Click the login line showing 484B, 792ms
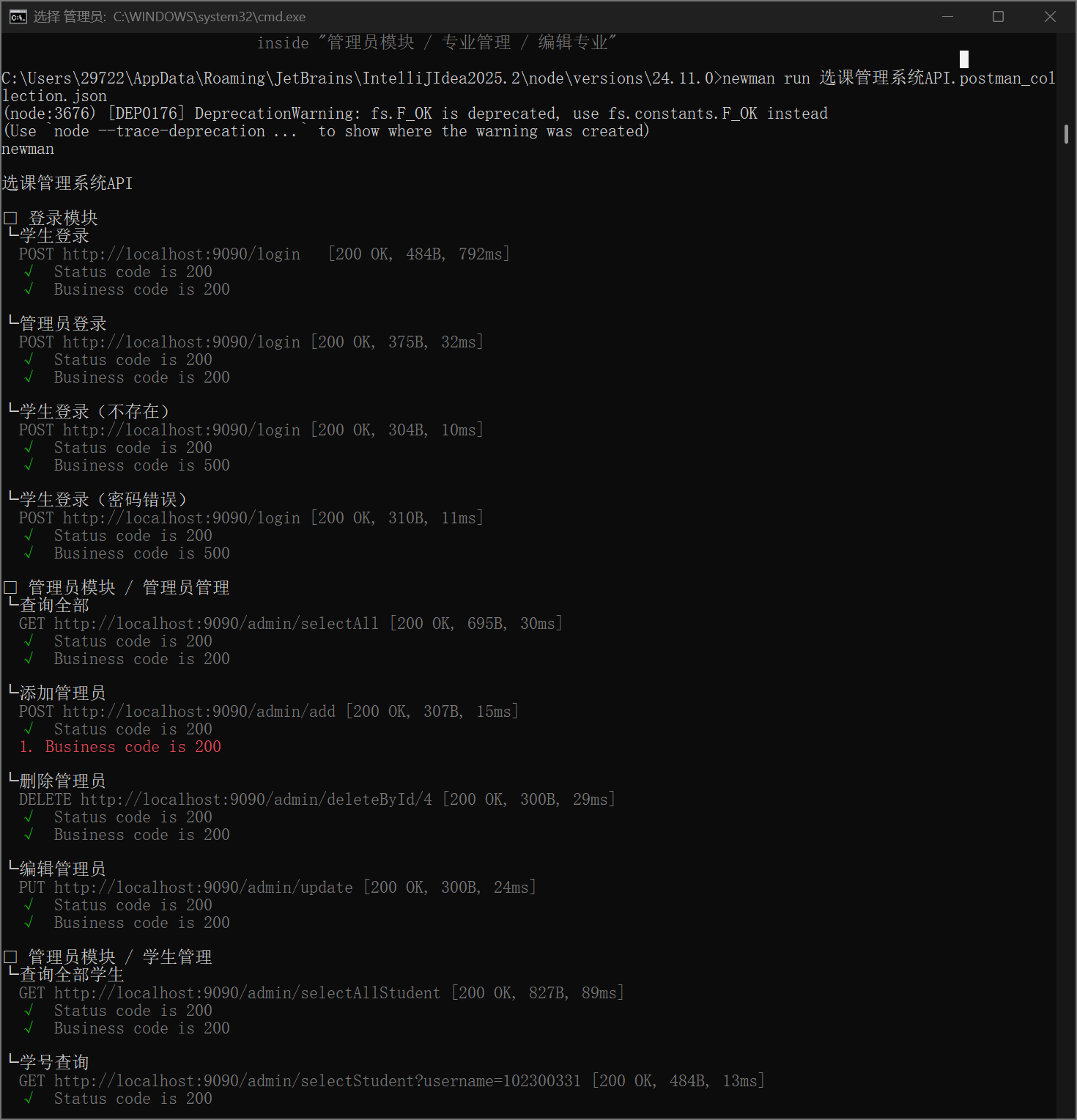Screen dimensions: 1077x1120 point(264,254)
